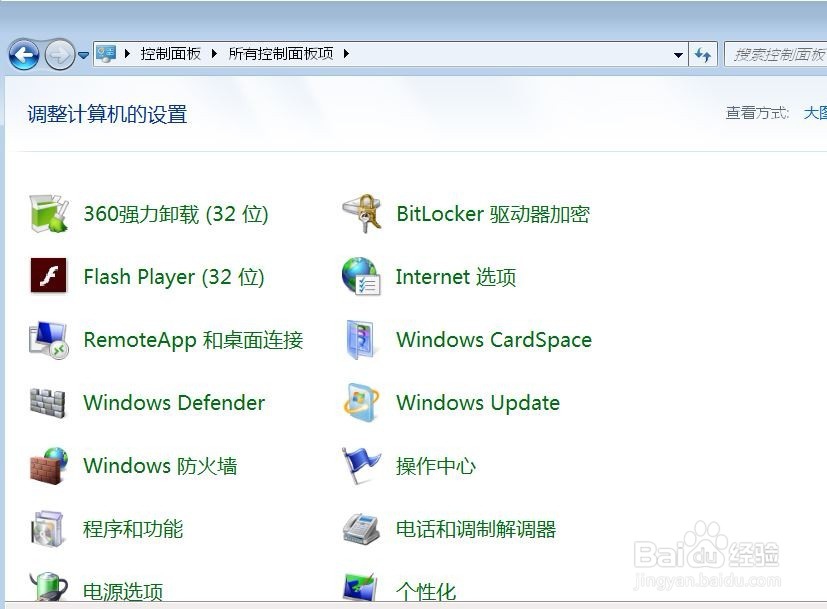Open the 程序和功能 icon
827x609 pixels.
tap(47, 528)
